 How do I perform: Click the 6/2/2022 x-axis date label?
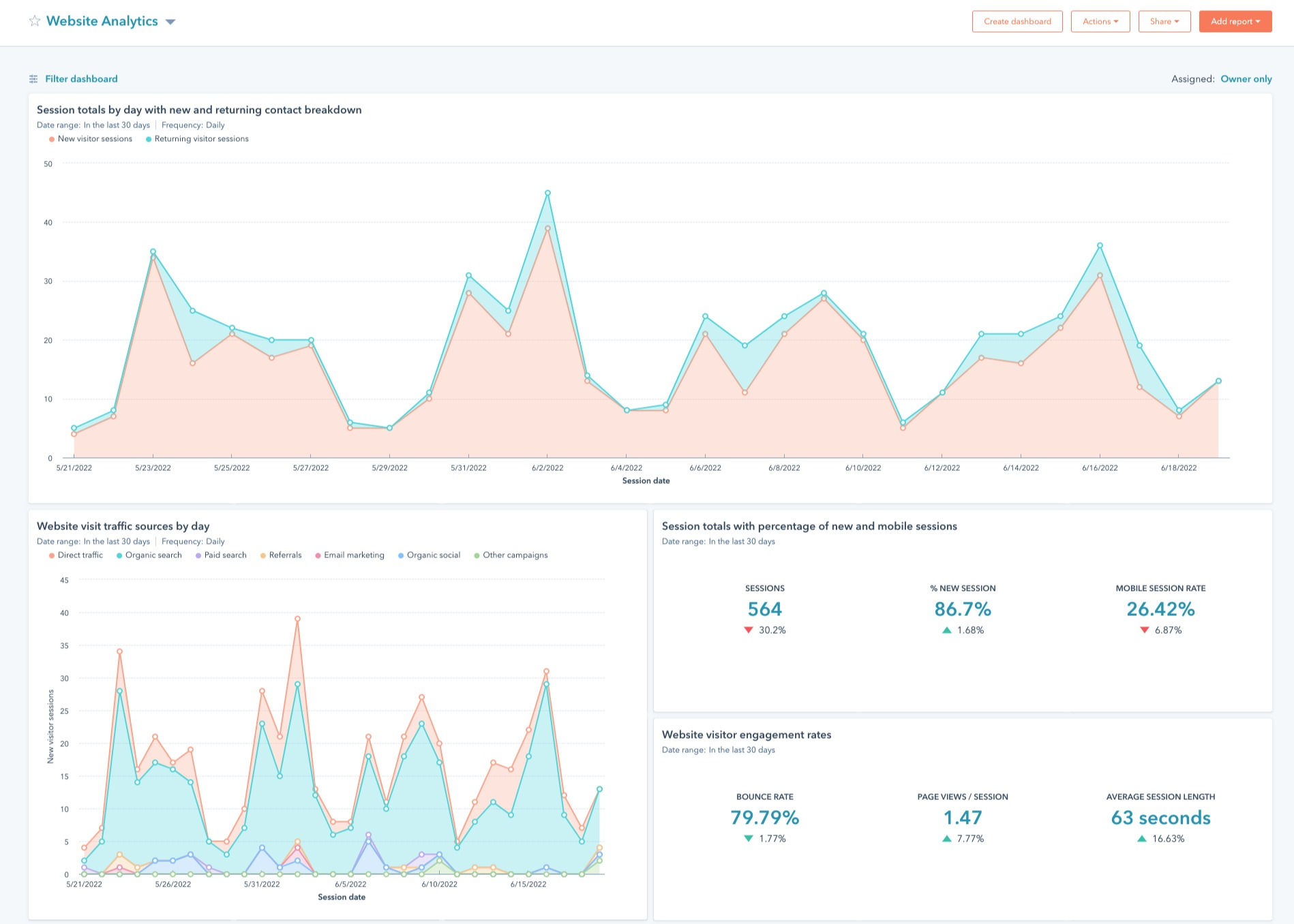click(x=547, y=468)
